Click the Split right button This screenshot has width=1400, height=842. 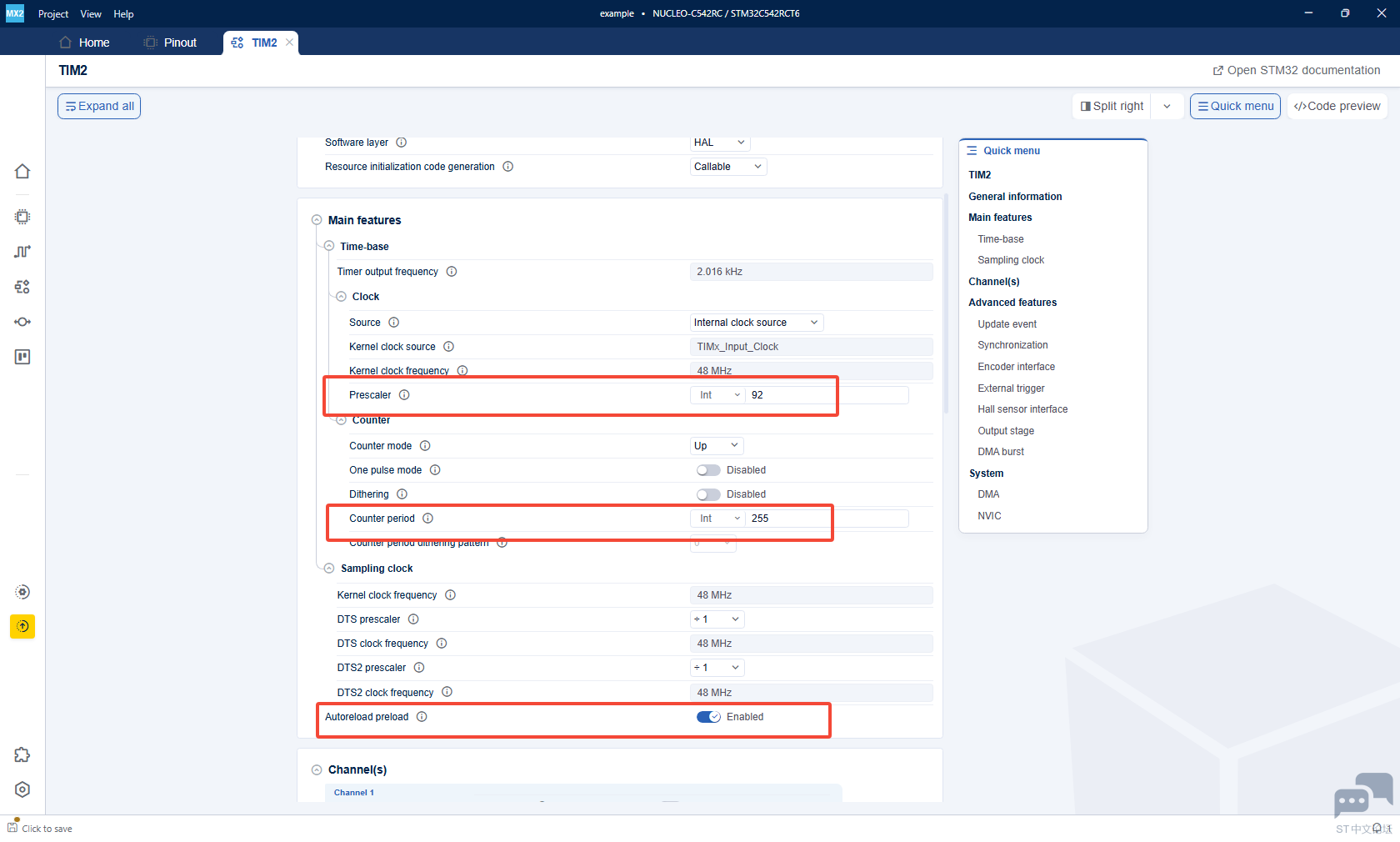point(1112,106)
